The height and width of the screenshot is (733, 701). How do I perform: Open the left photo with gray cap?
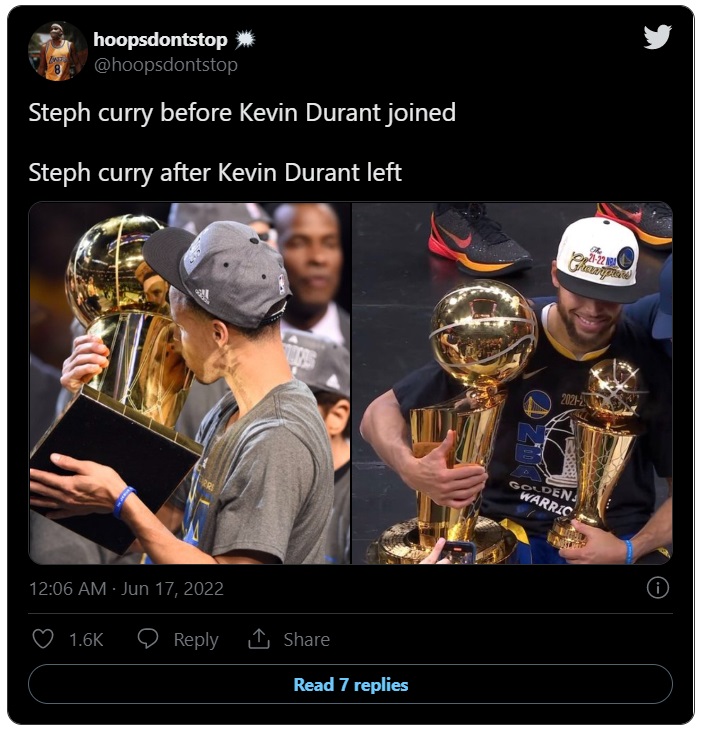189,383
